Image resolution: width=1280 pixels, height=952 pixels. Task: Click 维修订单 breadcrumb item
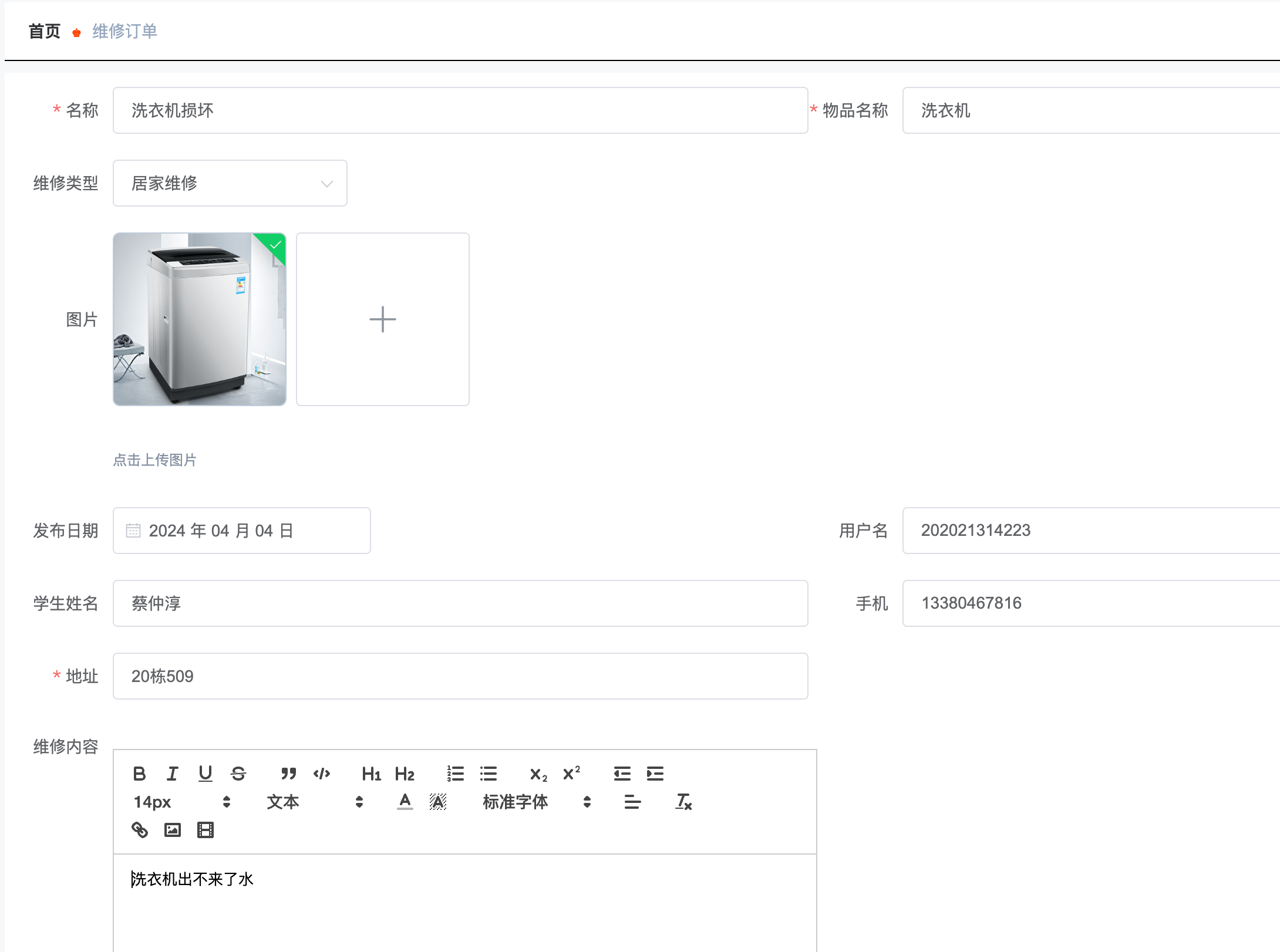tap(124, 31)
